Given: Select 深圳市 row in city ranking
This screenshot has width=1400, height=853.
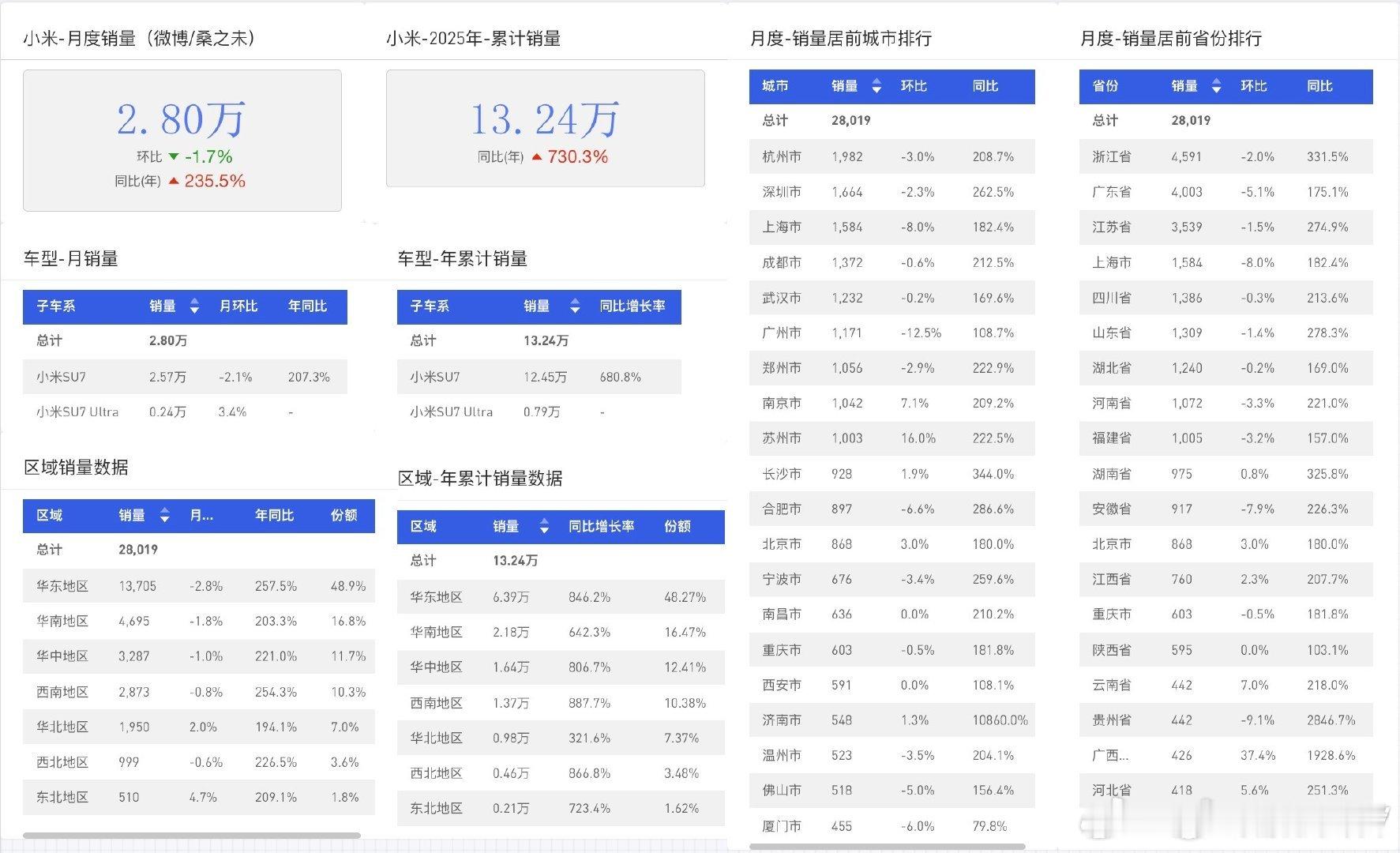Looking at the screenshot, I should 891,192.
